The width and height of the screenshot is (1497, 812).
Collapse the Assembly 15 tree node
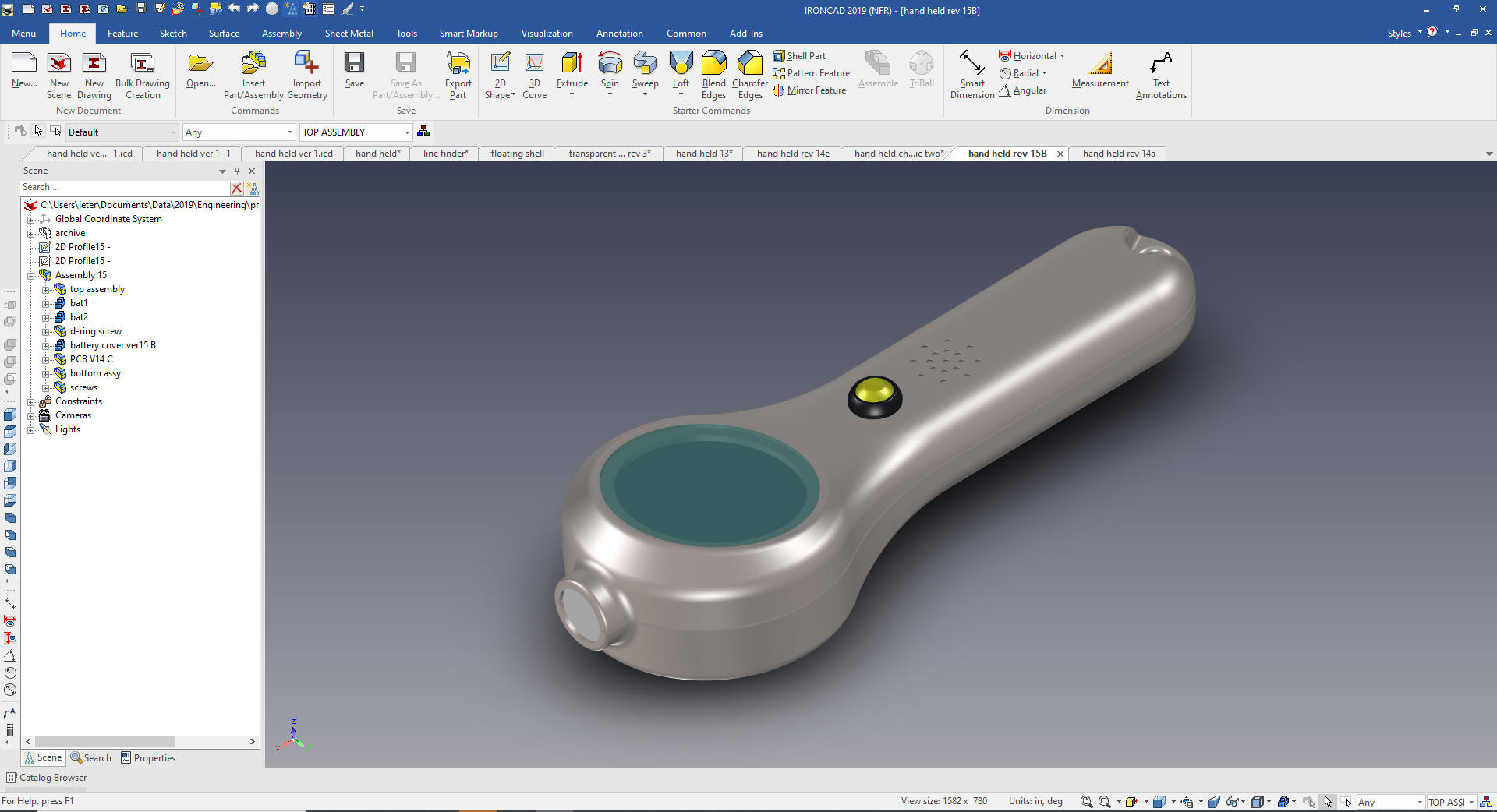pos(31,276)
